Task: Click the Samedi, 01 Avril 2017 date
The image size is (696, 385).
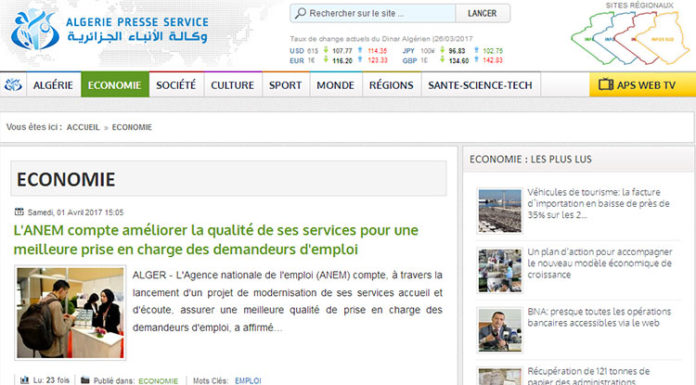Action: point(75,212)
